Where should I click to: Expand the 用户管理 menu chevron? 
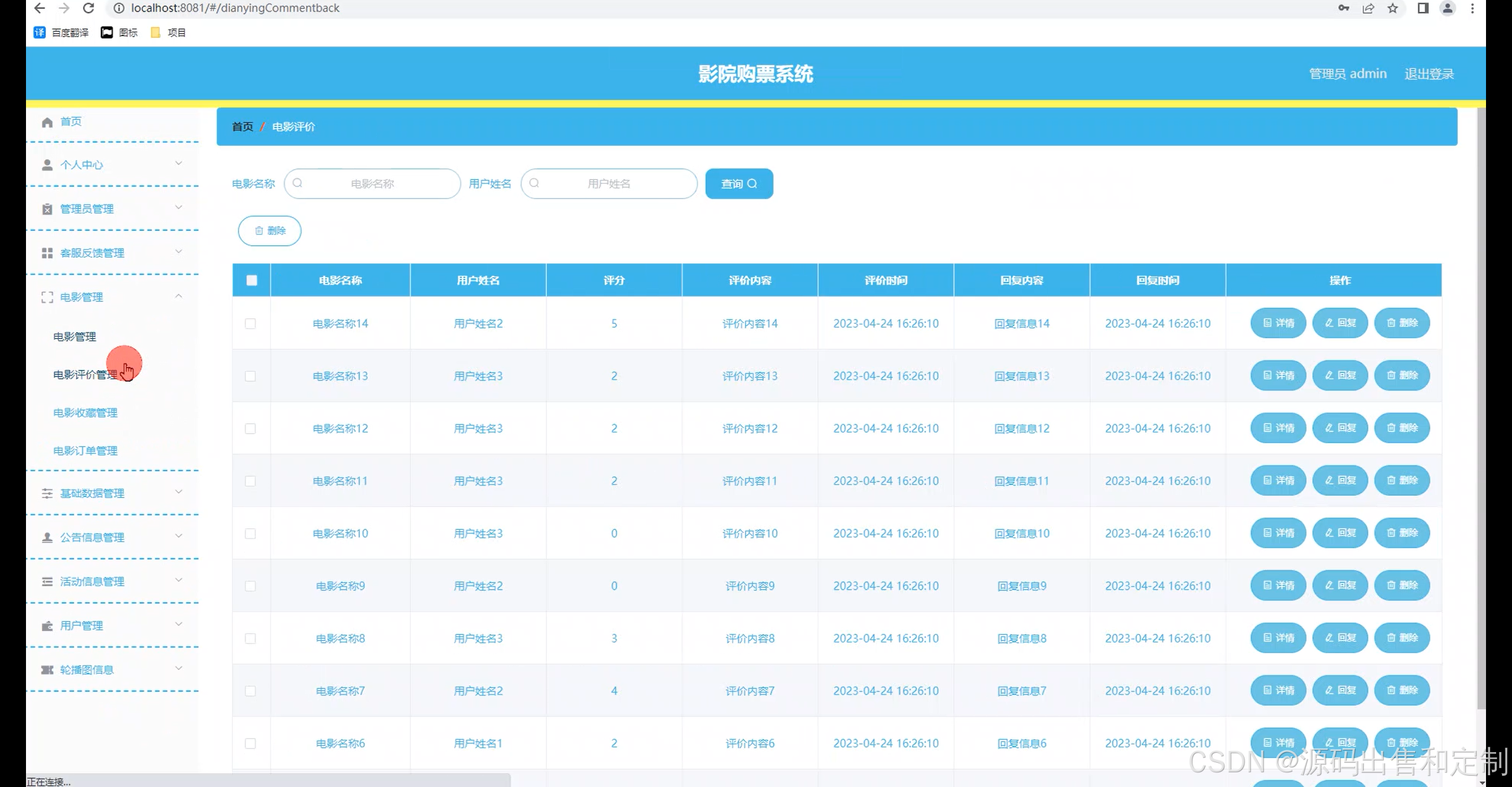click(x=178, y=625)
